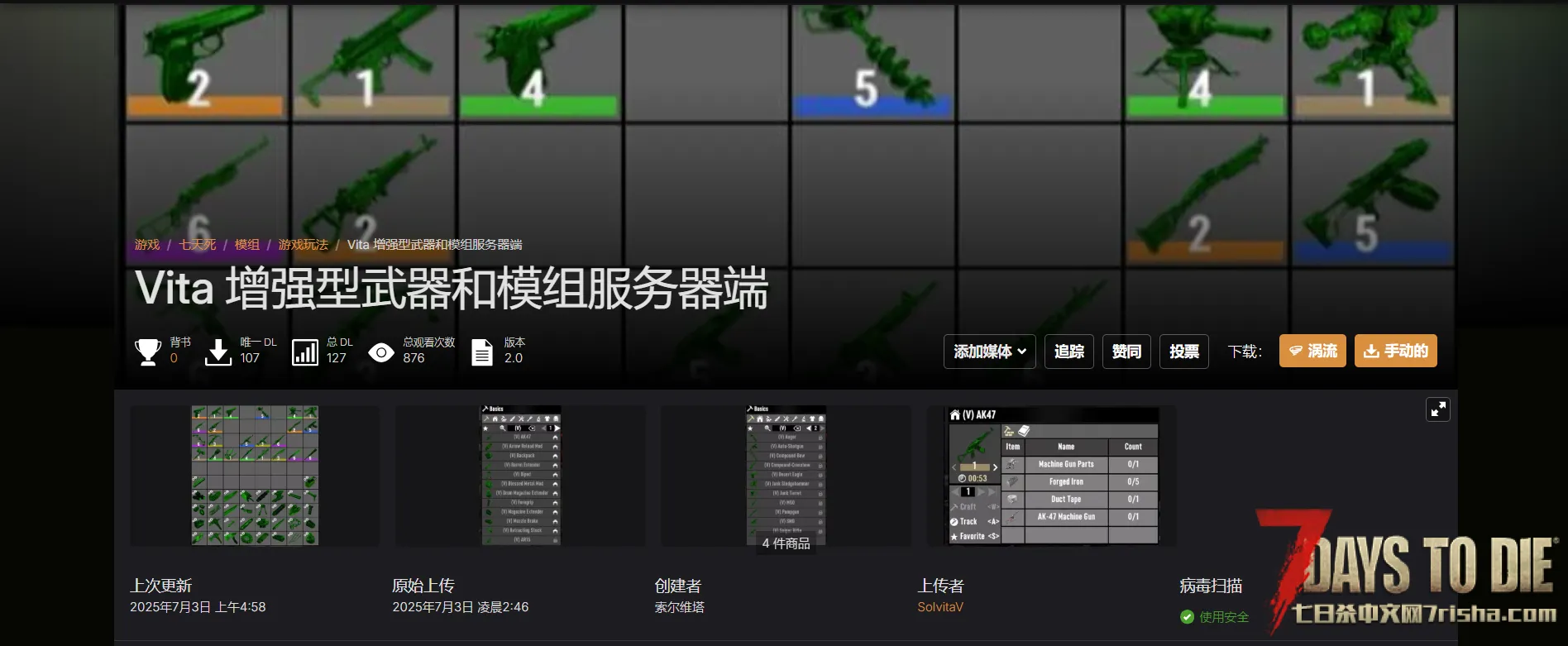Download with the 涡流 Vortex button
The image size is (1568, 646).
(1313, 351)
